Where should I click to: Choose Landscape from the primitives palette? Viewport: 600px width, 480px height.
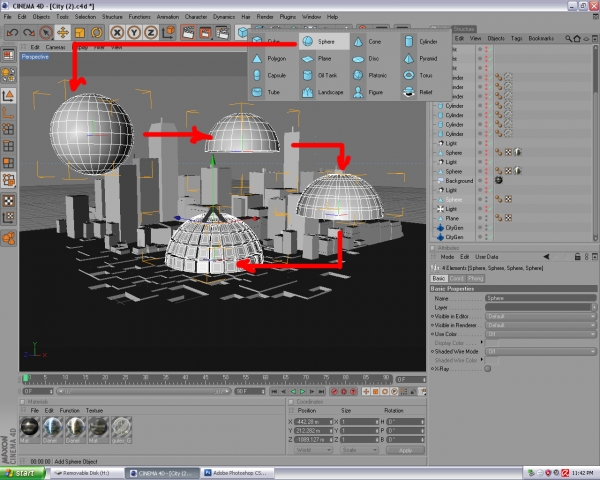pyautogui.click(x=324, y=92)
